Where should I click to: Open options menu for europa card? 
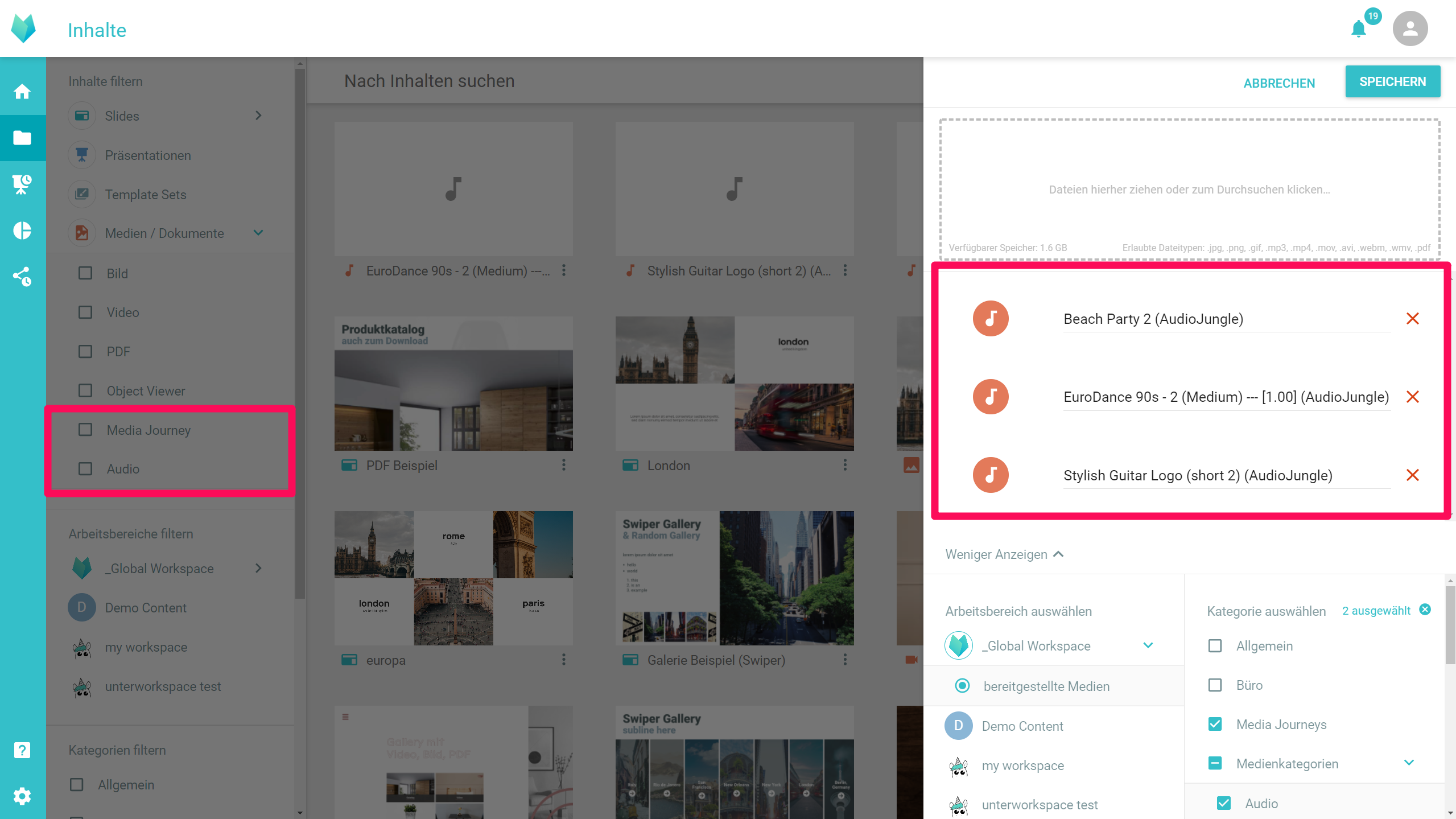[564, 660]
